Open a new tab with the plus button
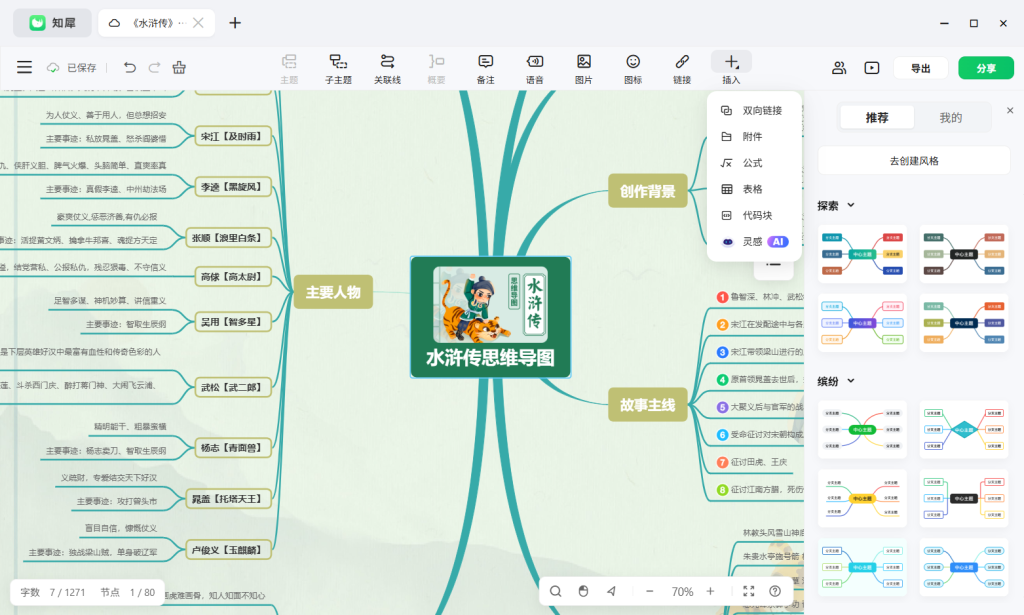 235,23
